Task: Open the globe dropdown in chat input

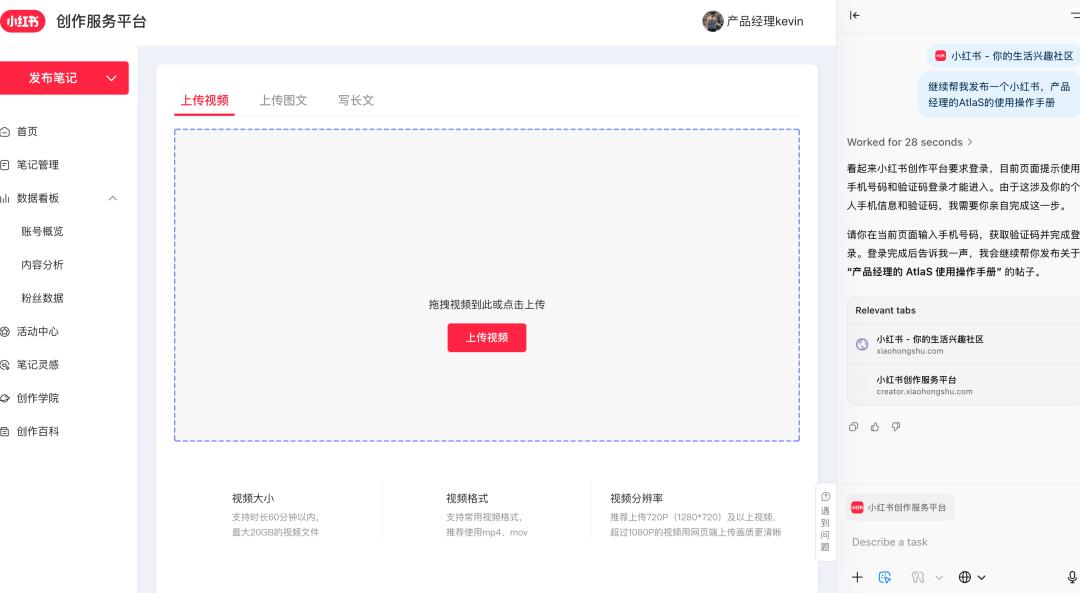Action: (971, 577)
